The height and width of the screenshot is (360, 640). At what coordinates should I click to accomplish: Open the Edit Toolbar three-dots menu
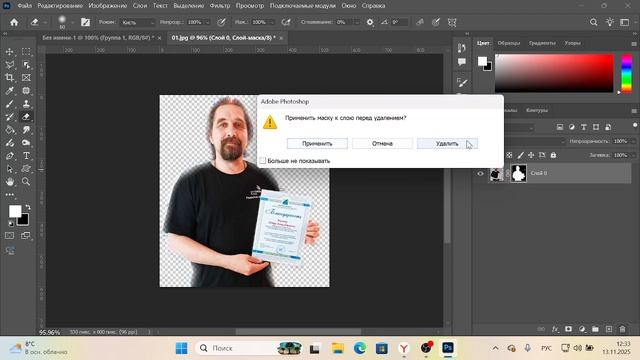pyautogui.click(x=9, y=195)
